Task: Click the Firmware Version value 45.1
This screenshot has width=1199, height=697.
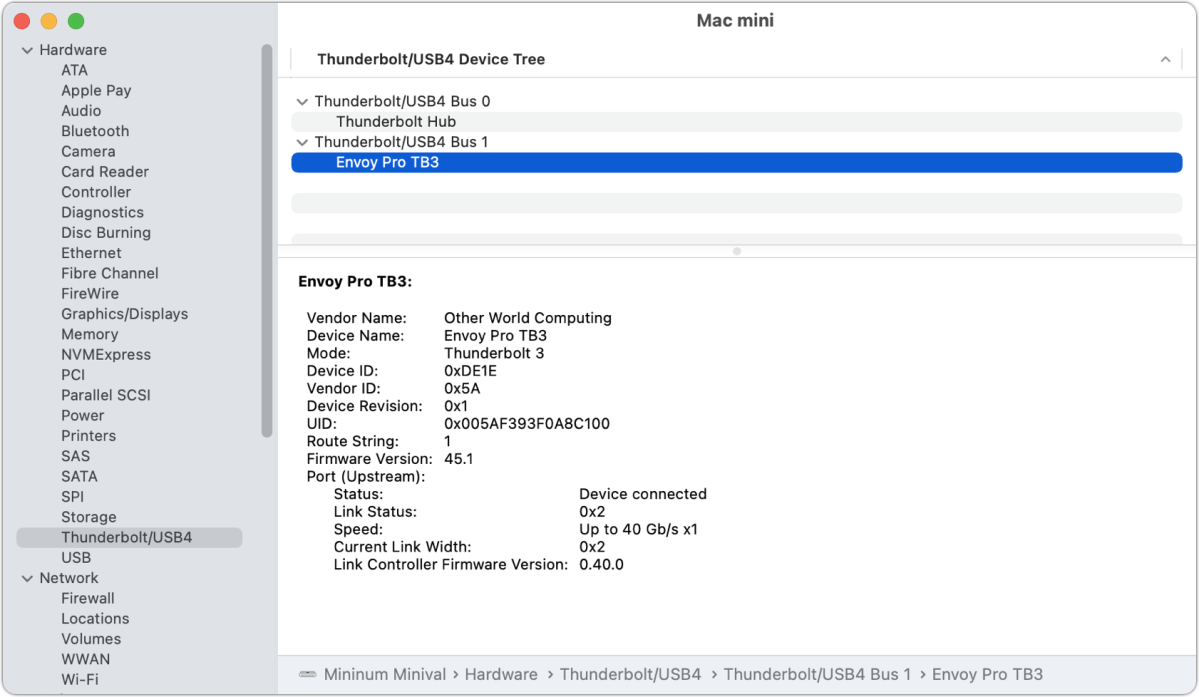Action: [x=458, y=459]
